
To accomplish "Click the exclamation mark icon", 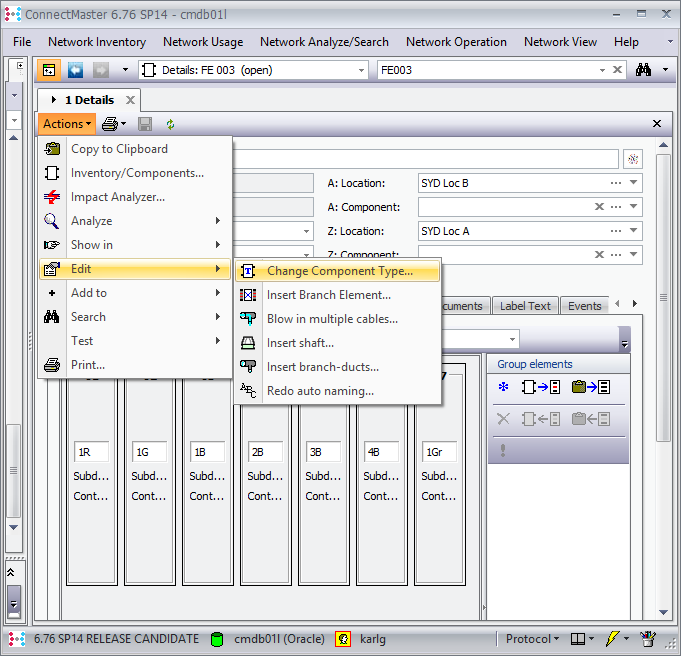I will (x=503, y=450).
